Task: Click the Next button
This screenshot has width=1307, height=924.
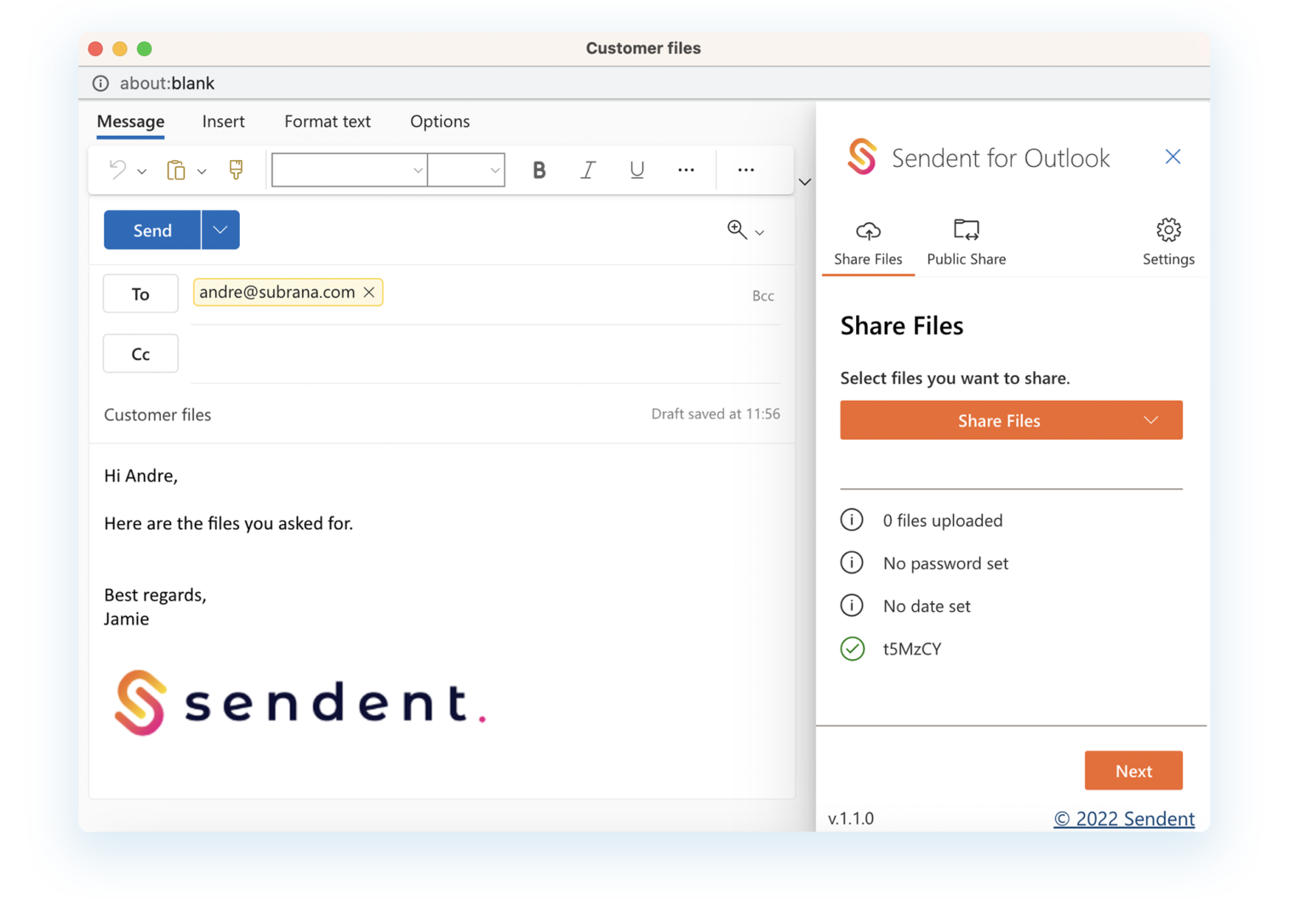Action: click(1133, 770)
